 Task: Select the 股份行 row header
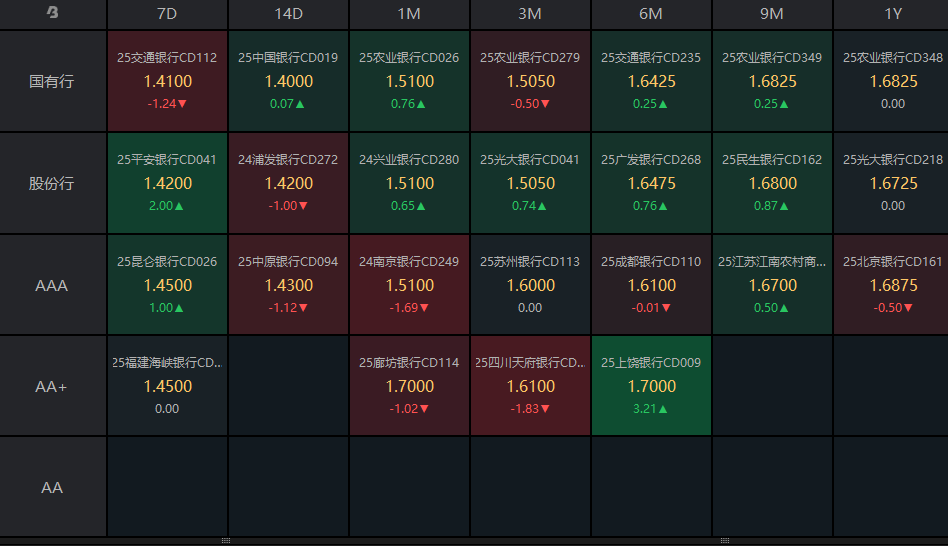(x=52, y=183)
